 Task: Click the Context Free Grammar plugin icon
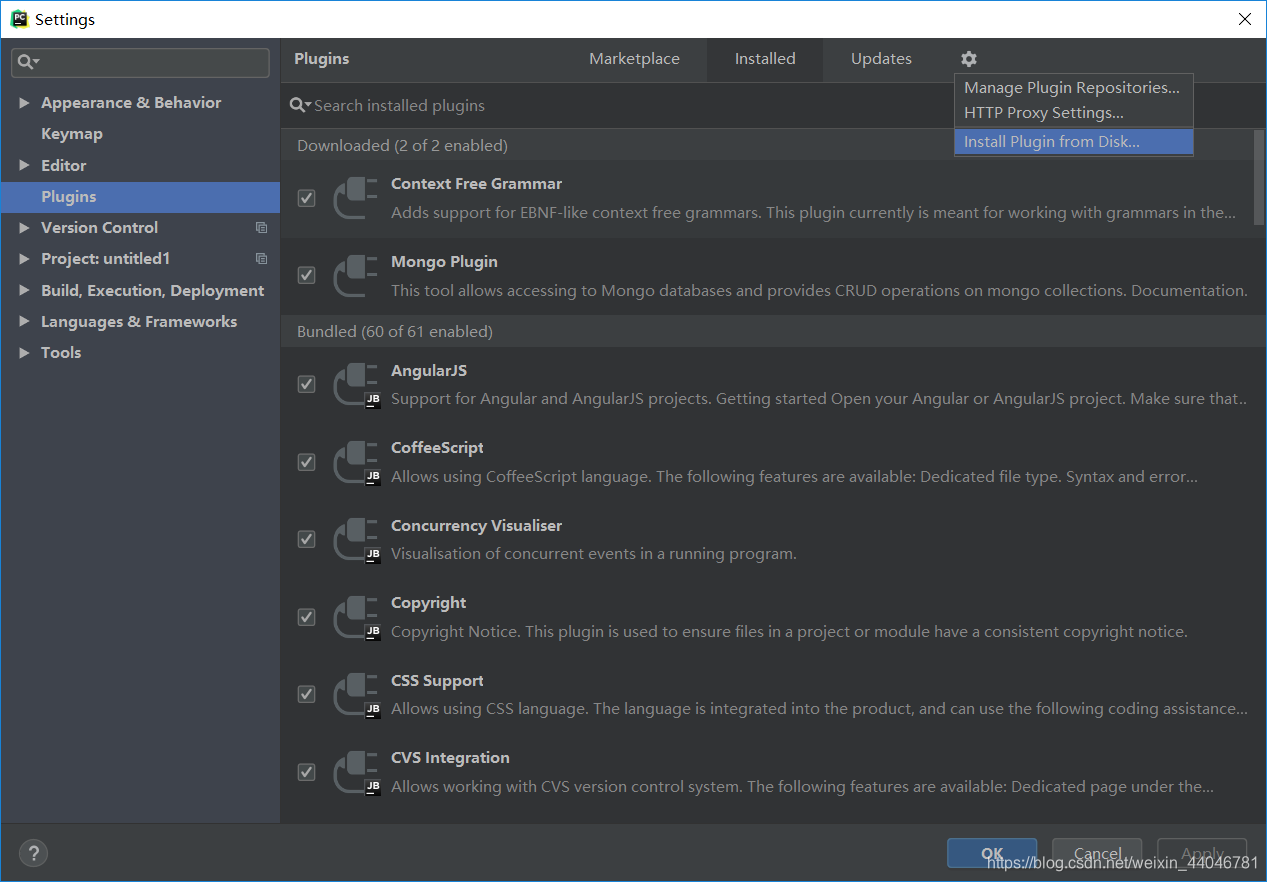click(355, 198)
